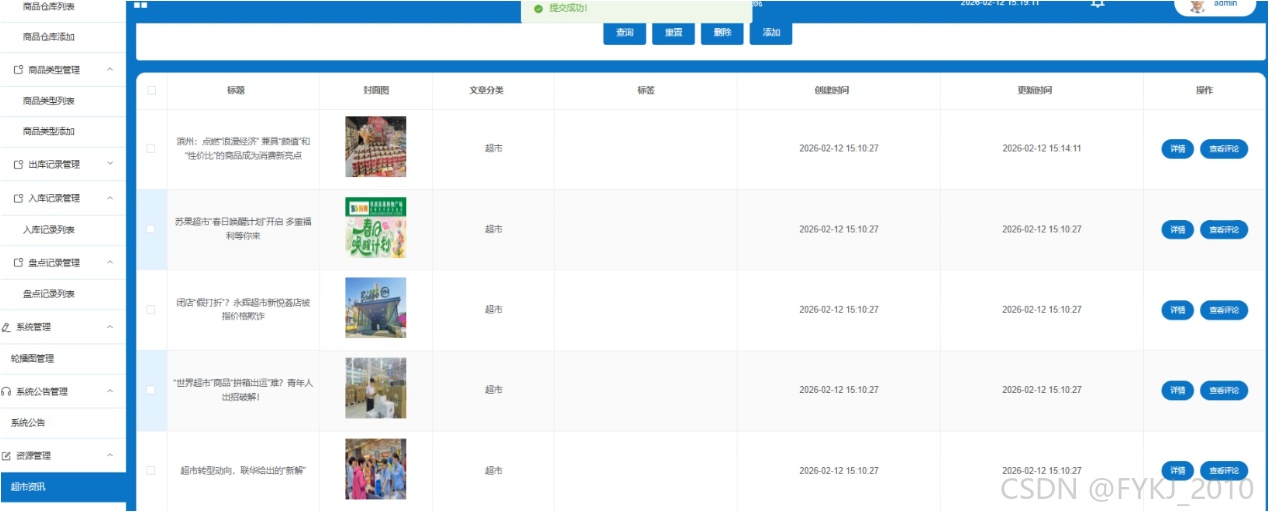Open 商品仓库列表 in sidebar
Viewport: 1269px width, 512px height.
(63, 7)
